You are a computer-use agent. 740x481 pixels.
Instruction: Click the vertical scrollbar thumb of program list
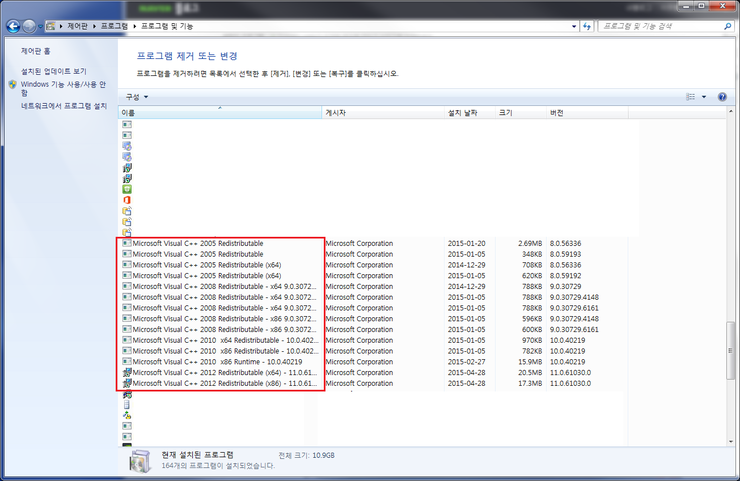tap(730, 350)
